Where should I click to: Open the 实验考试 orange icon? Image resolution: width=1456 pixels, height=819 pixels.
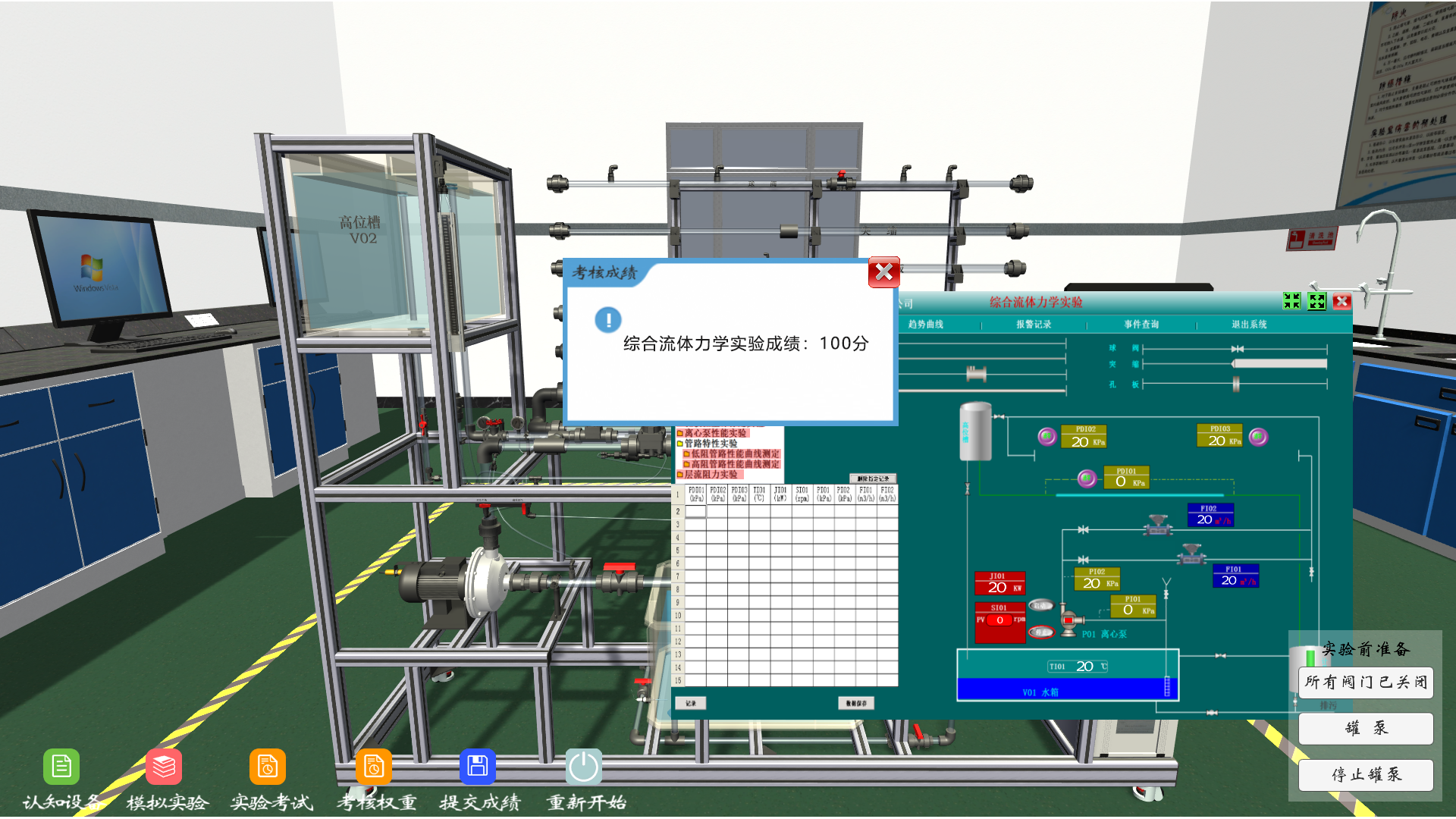268,767
